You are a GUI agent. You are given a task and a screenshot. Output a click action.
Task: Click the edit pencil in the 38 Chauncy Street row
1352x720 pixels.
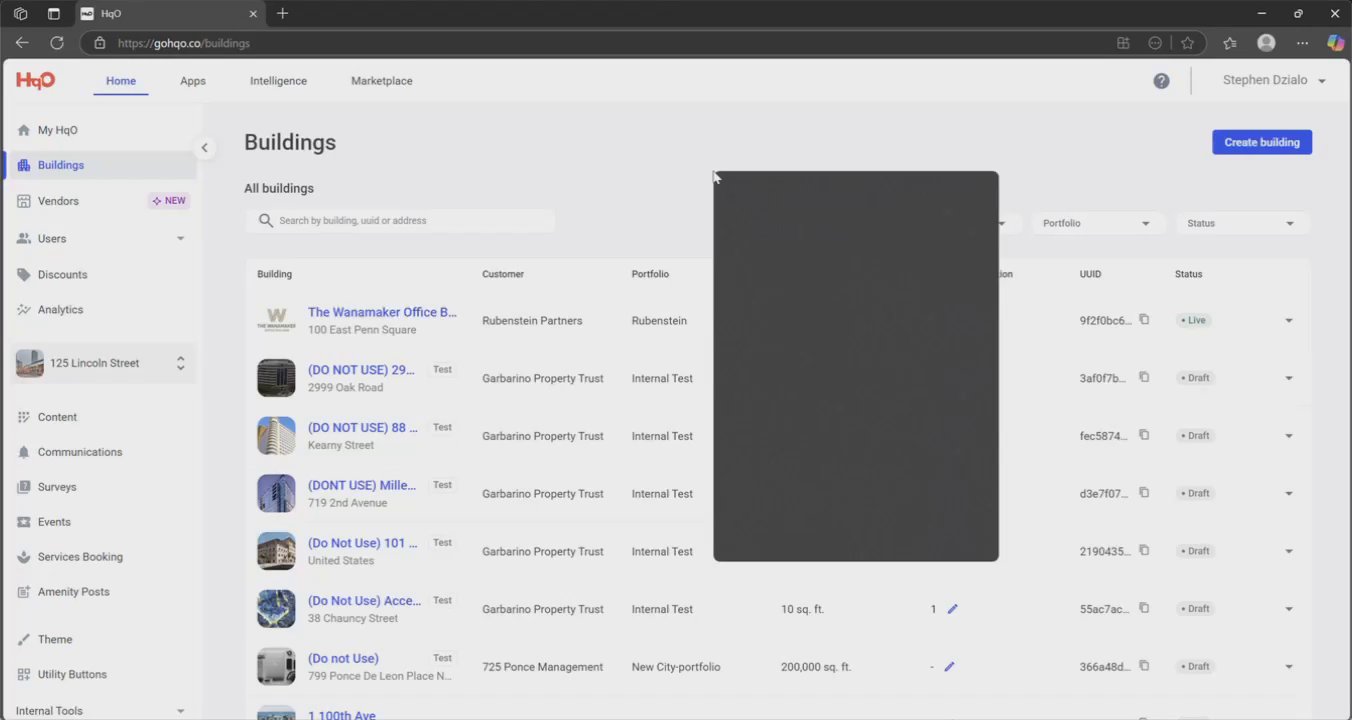(952, 609)
